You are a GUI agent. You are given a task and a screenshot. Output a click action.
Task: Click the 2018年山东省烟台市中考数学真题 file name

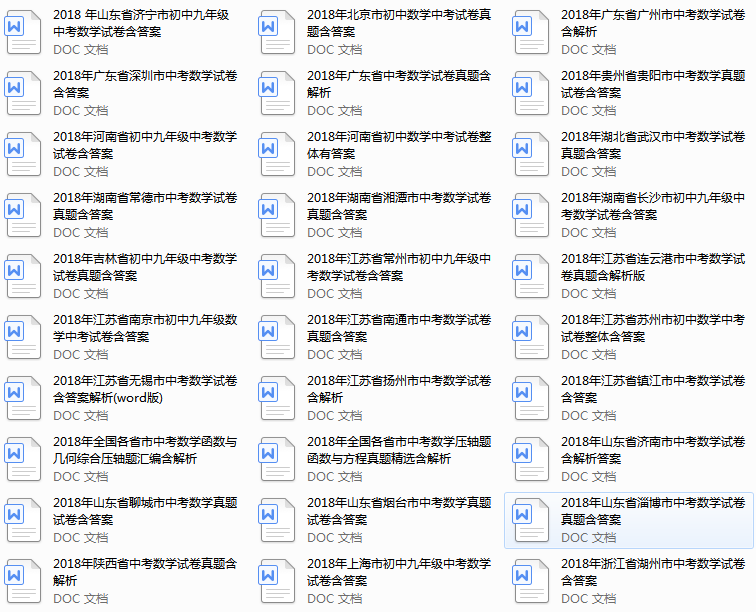click(398, 511)
